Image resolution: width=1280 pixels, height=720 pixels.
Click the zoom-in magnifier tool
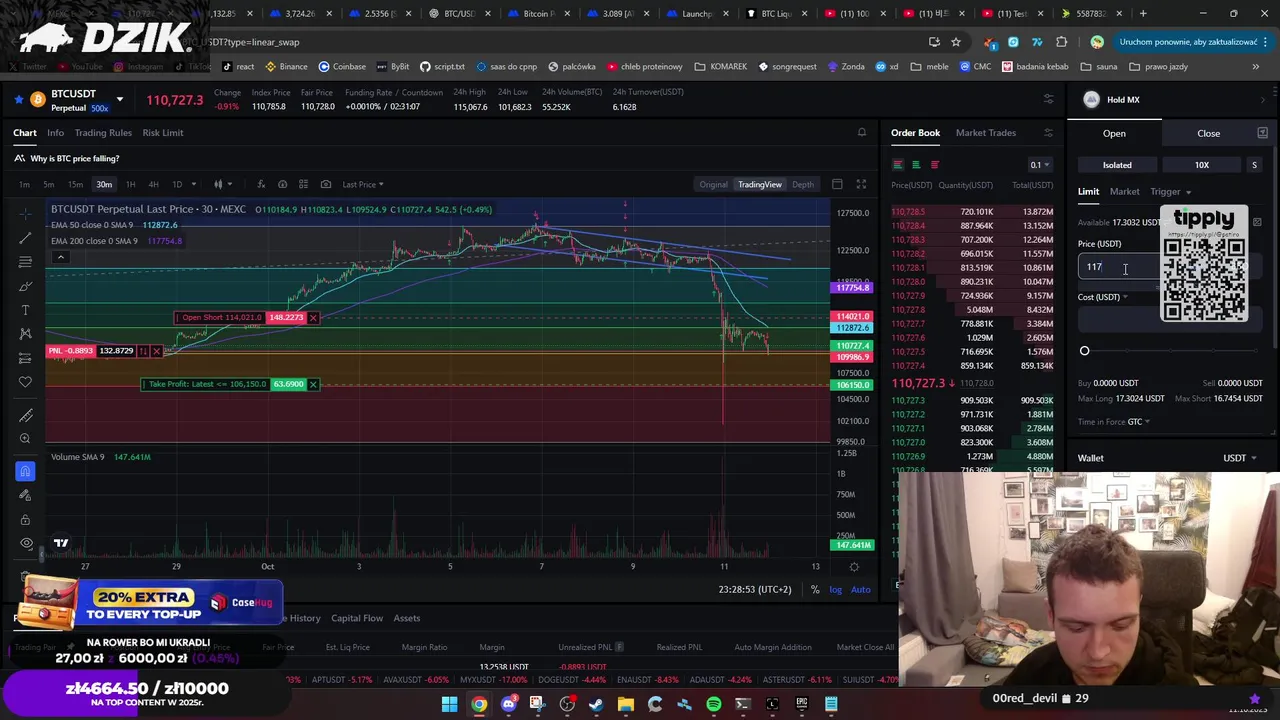(x=25, y=439)
